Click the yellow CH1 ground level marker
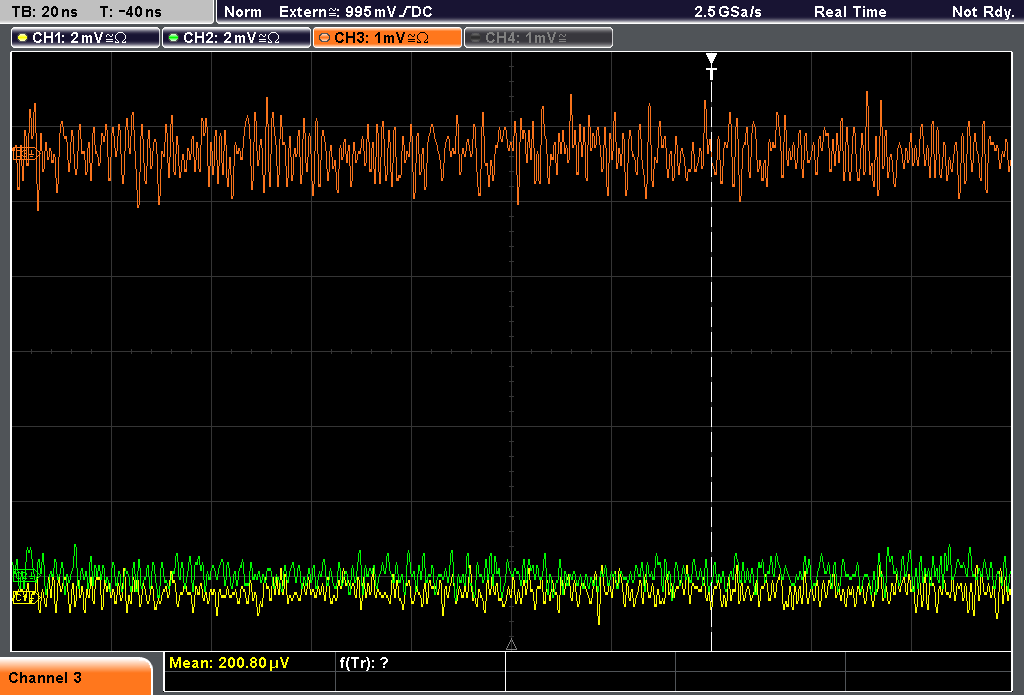The height and width of the screenshot is (695, 1024). (25, 596)
